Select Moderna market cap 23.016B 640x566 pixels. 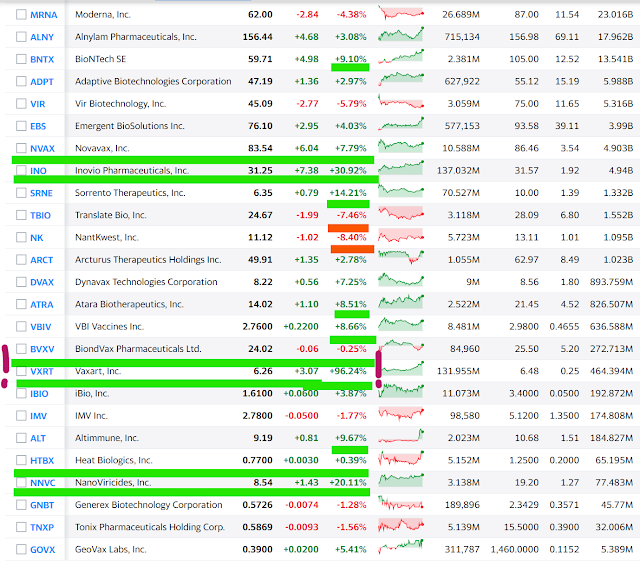point(615,15)
